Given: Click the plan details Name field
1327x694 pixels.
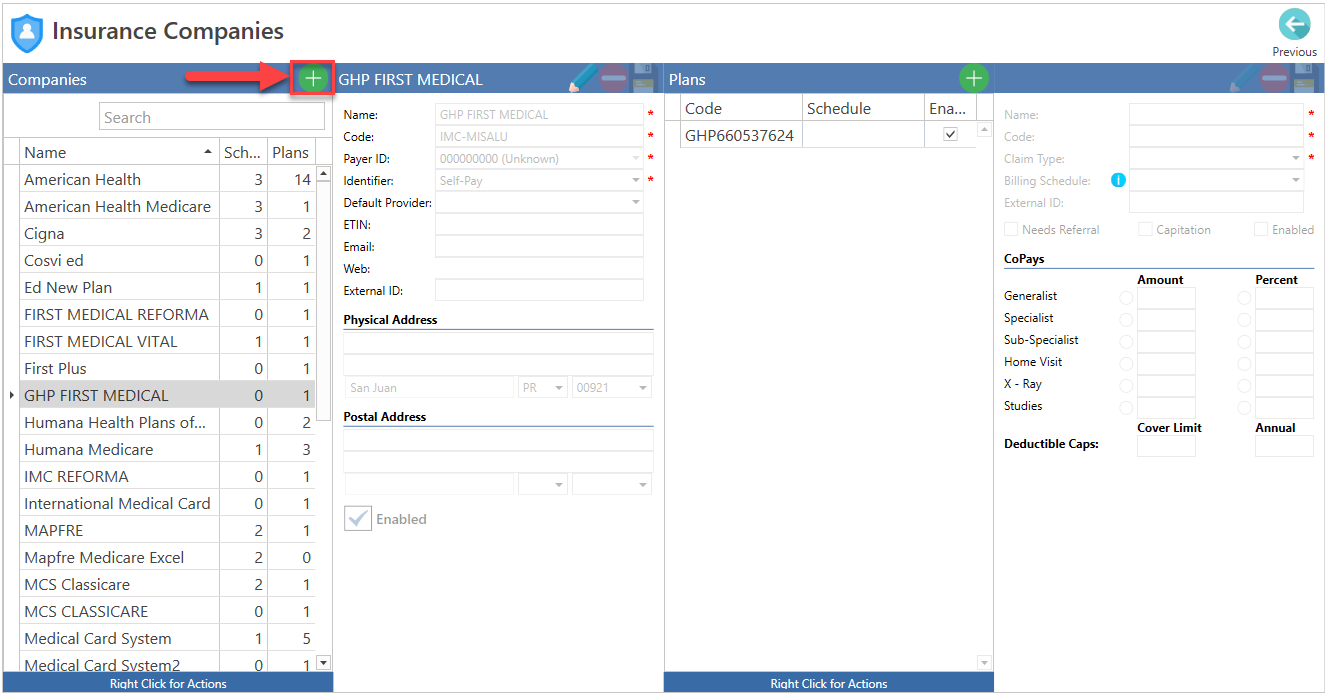Looking at the screenshot, I should (1217, 115).
